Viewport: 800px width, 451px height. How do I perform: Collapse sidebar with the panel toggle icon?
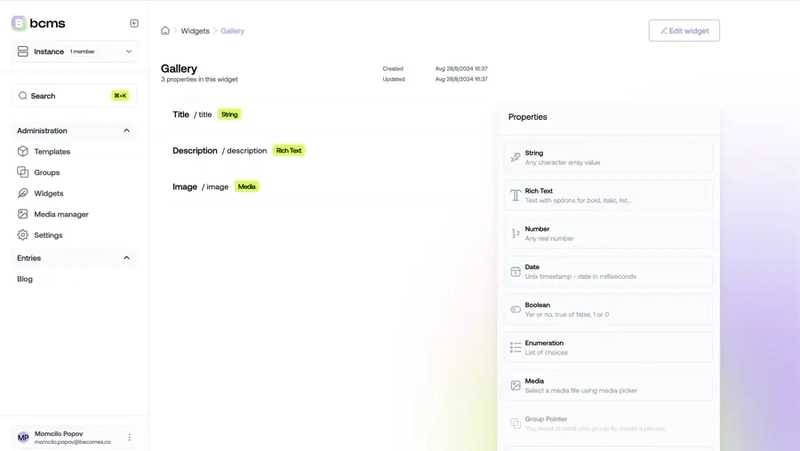134,23
